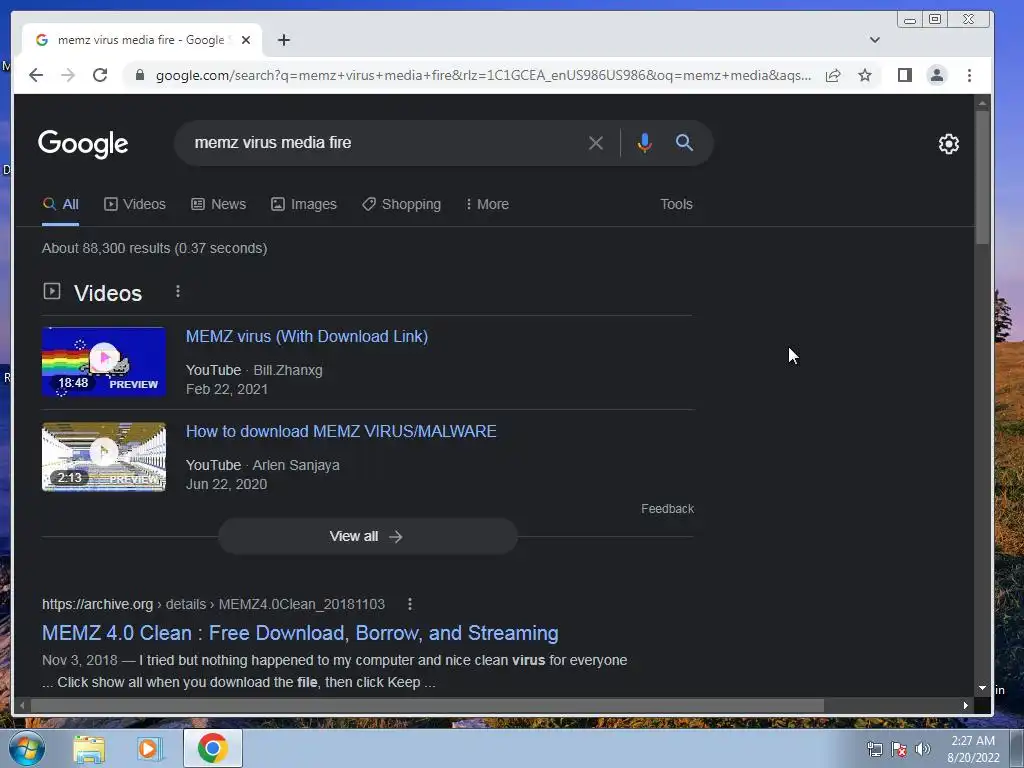This screenshot has height=768, width=1024.
Task: Switch to the Shopping tab
Action: point(402,204)
